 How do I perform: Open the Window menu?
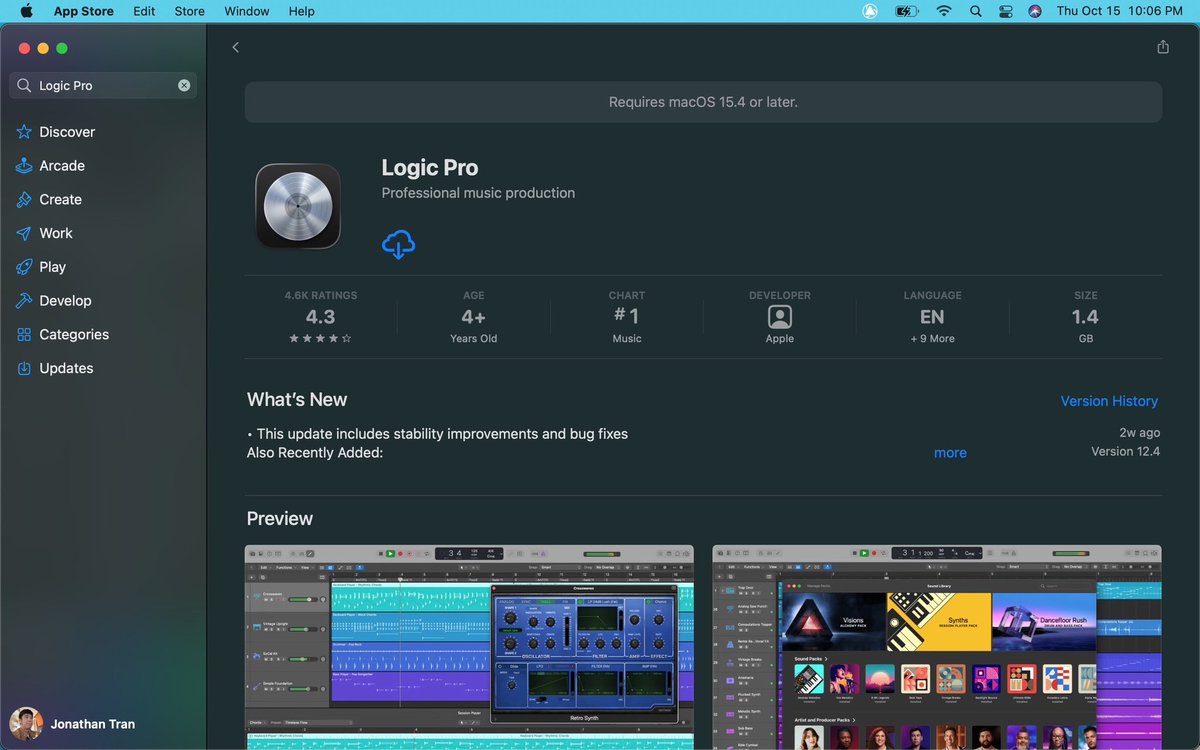247,11
